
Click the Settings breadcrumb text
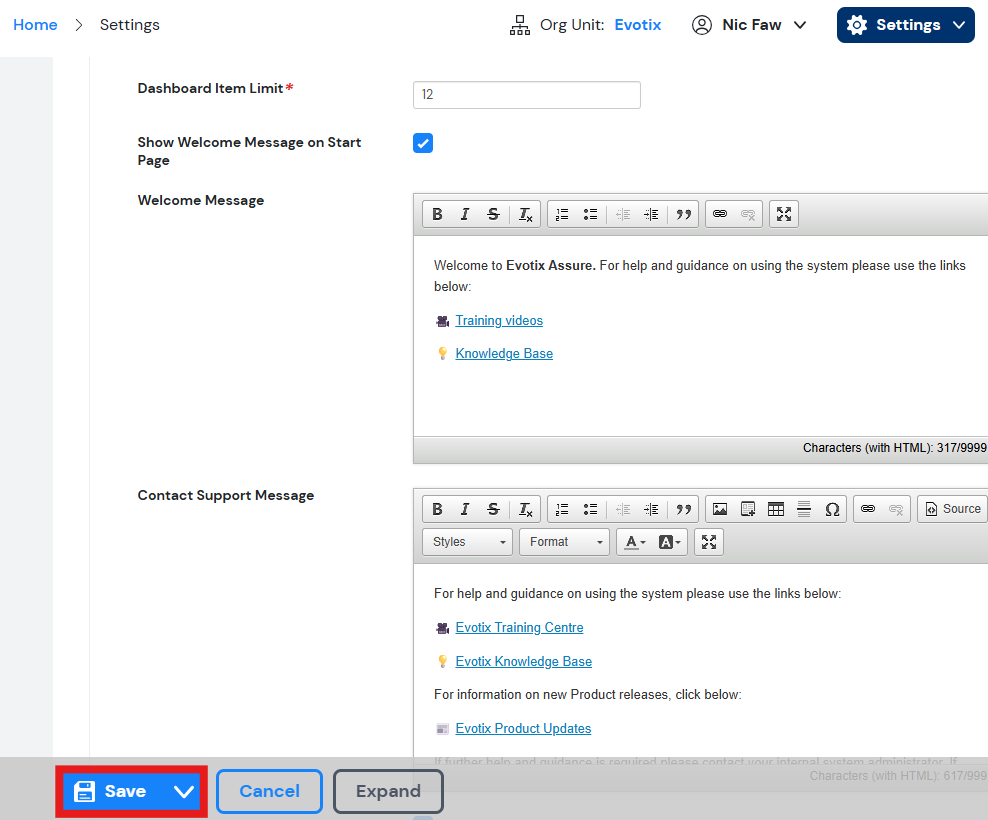(130, 25)
